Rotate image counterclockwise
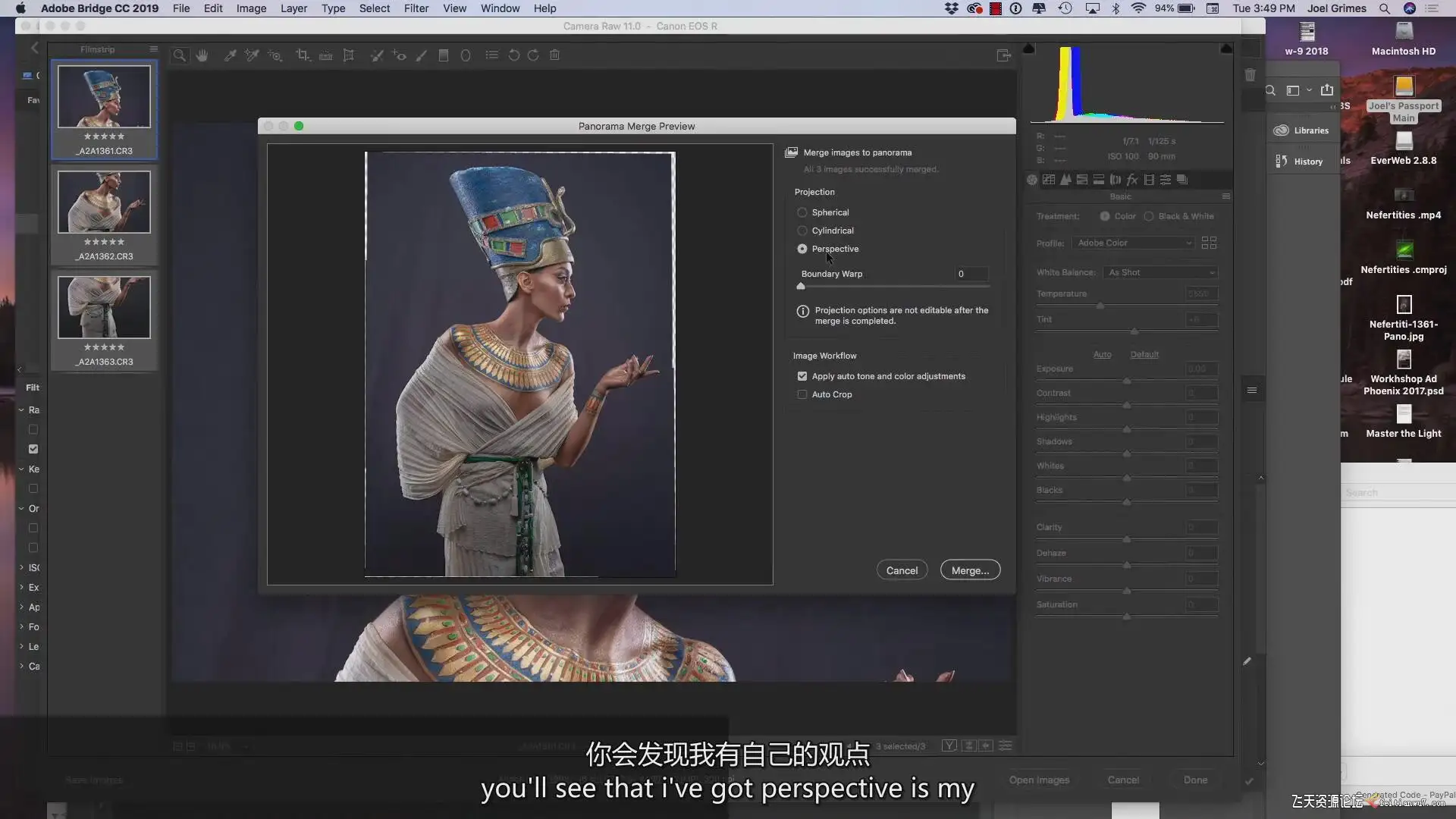Image resolution: width=1456 pixels, height=819 pixels. click(x=513, y=55)
